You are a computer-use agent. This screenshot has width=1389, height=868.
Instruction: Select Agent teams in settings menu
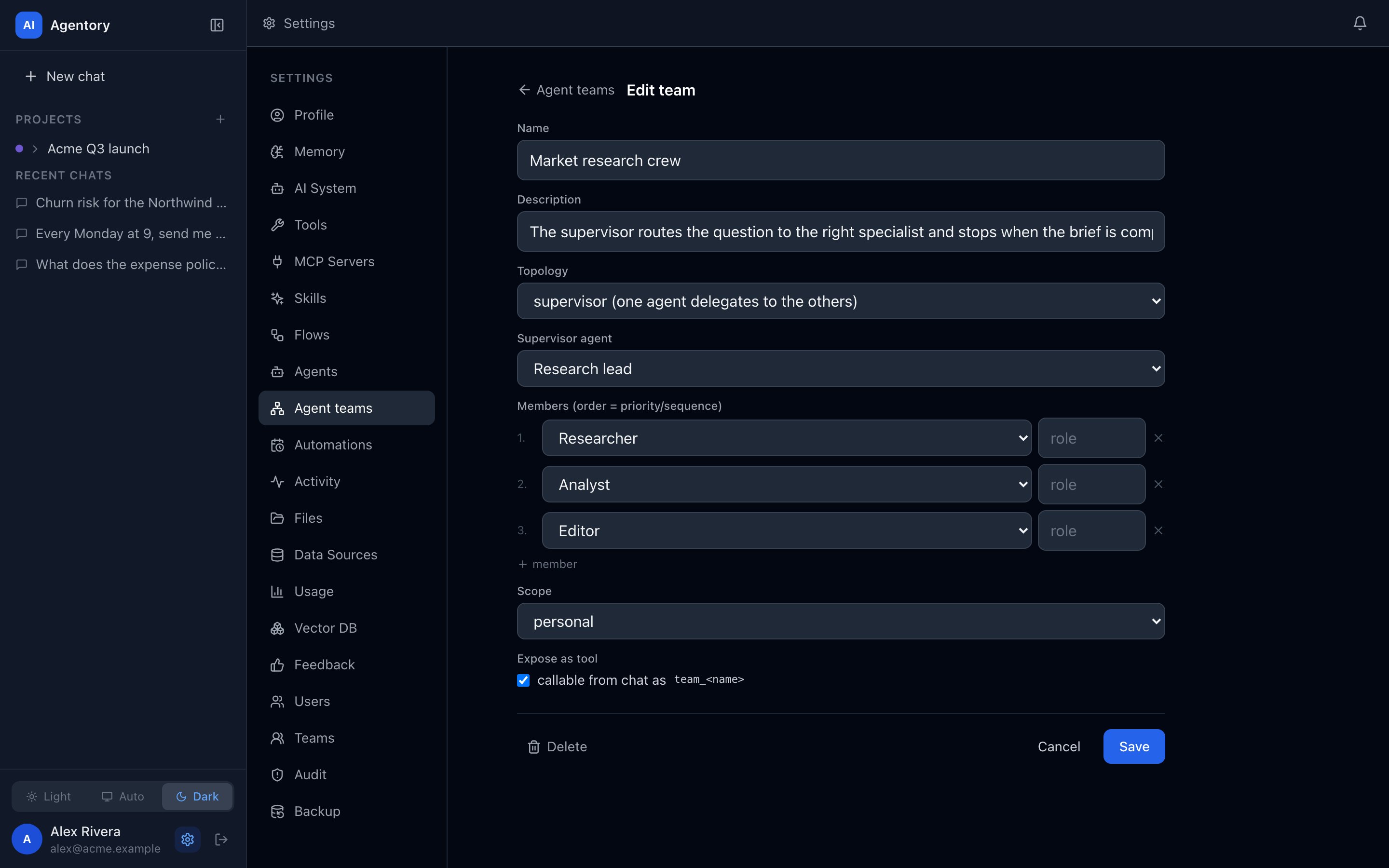pyautogui.click(x=346, y=408)
